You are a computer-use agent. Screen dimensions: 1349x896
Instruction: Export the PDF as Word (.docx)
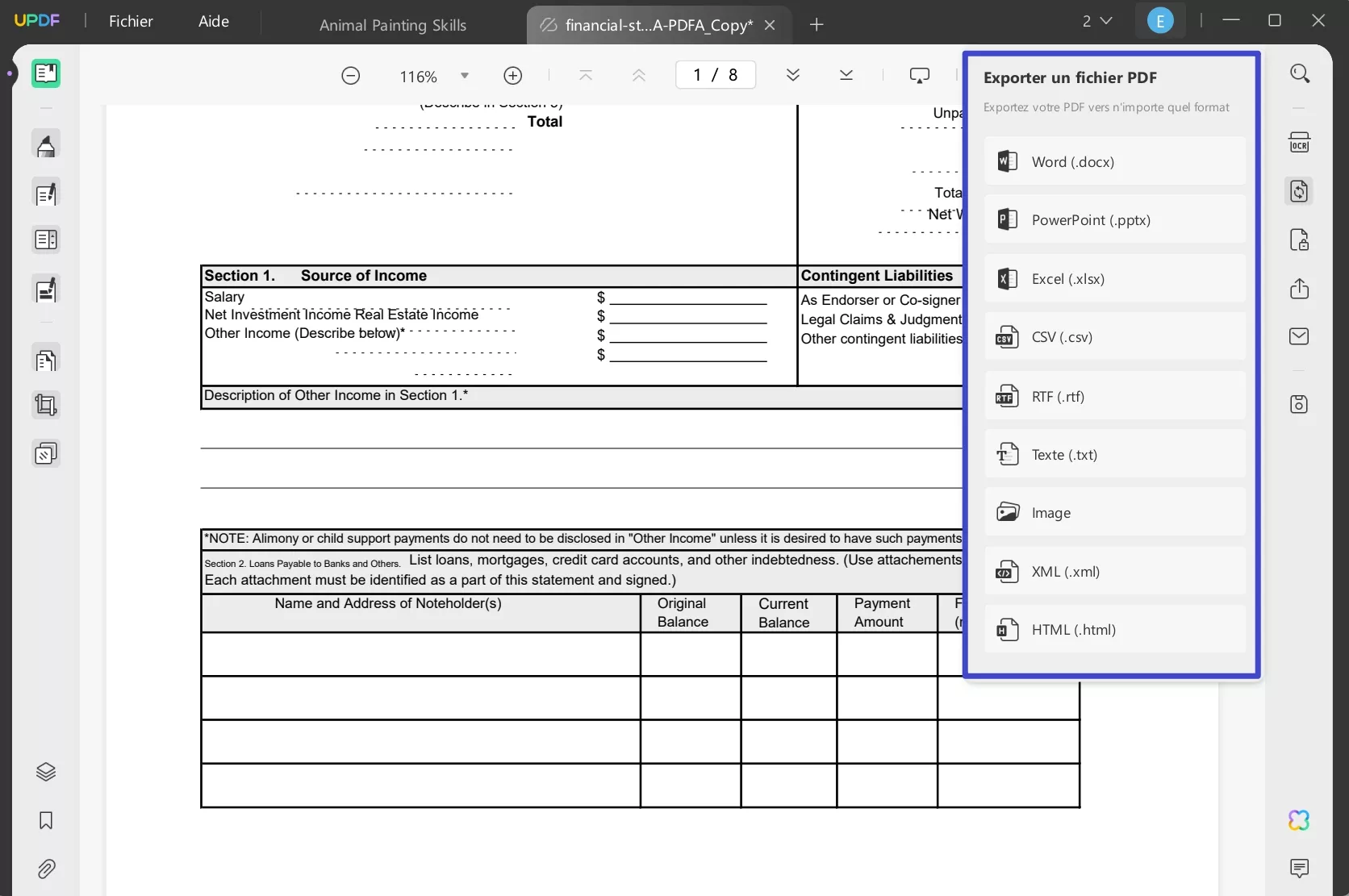pyautogui.click(x=1115, y=161)
